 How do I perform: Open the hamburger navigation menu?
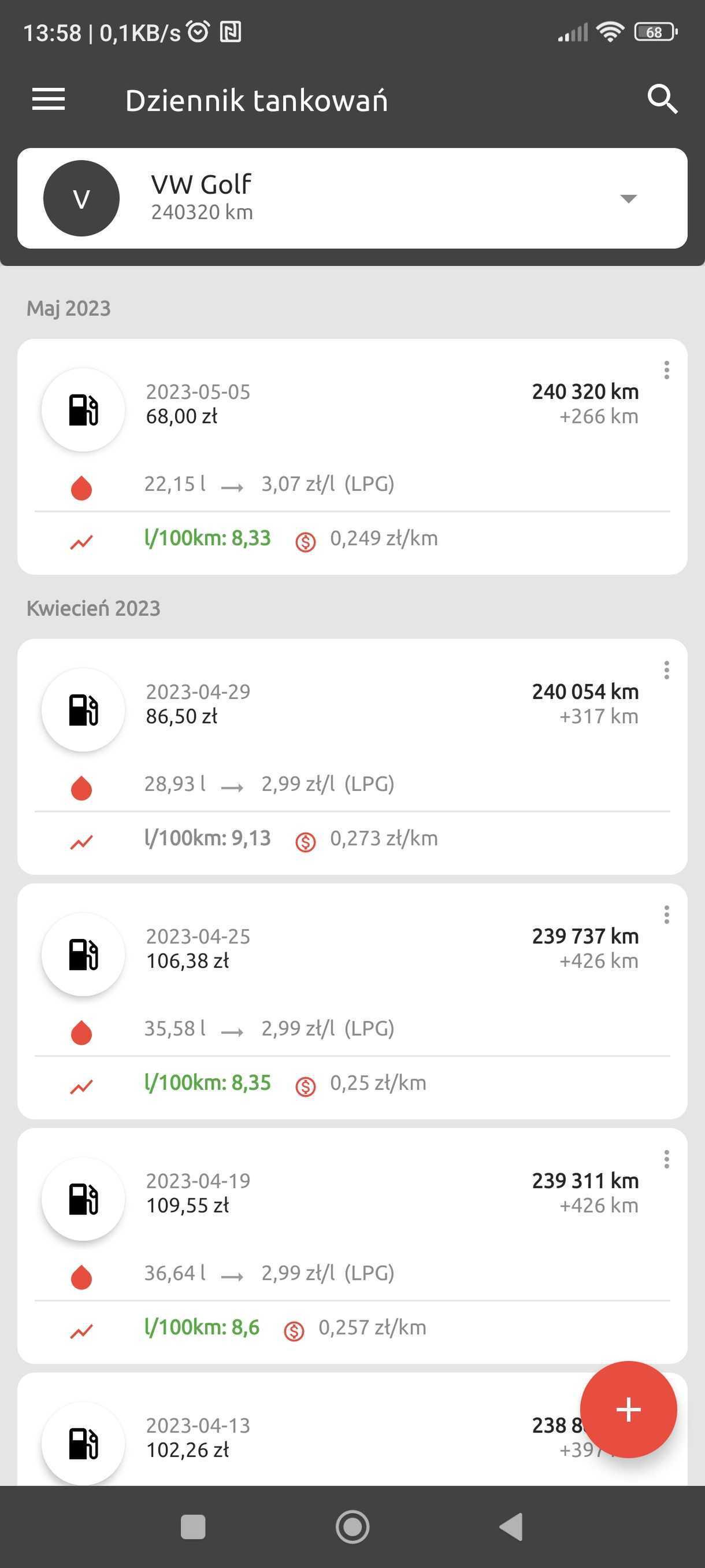(49, 99)
